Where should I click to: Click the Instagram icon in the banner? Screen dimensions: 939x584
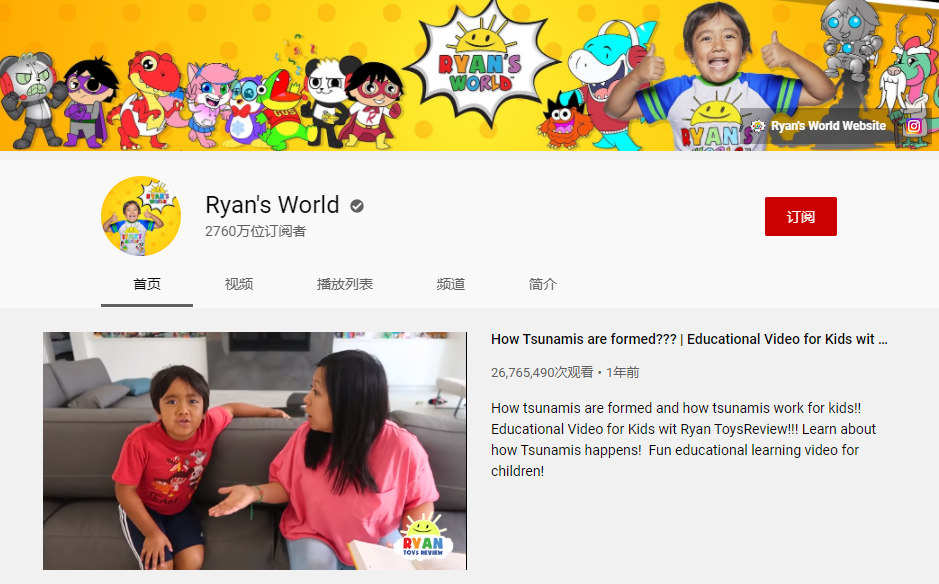click(913, 126)
